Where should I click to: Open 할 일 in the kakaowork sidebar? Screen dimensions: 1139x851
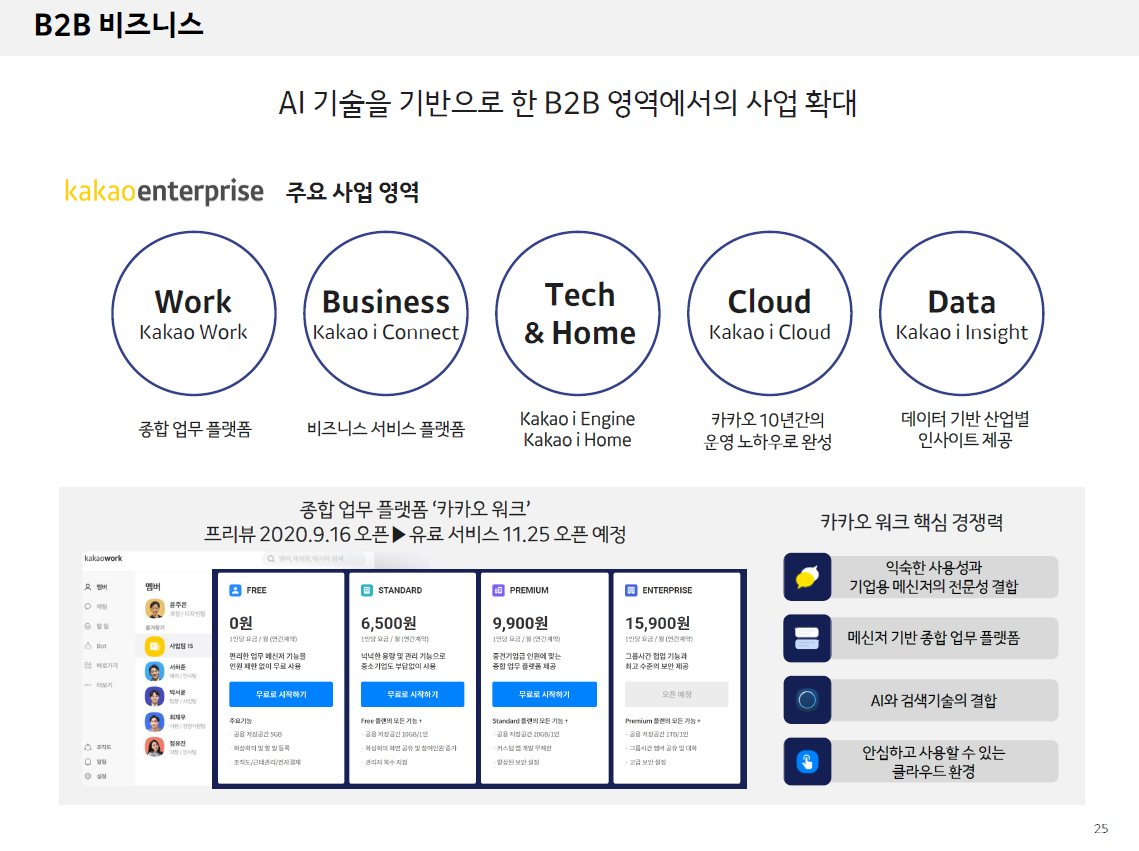(x=96, y=626)
